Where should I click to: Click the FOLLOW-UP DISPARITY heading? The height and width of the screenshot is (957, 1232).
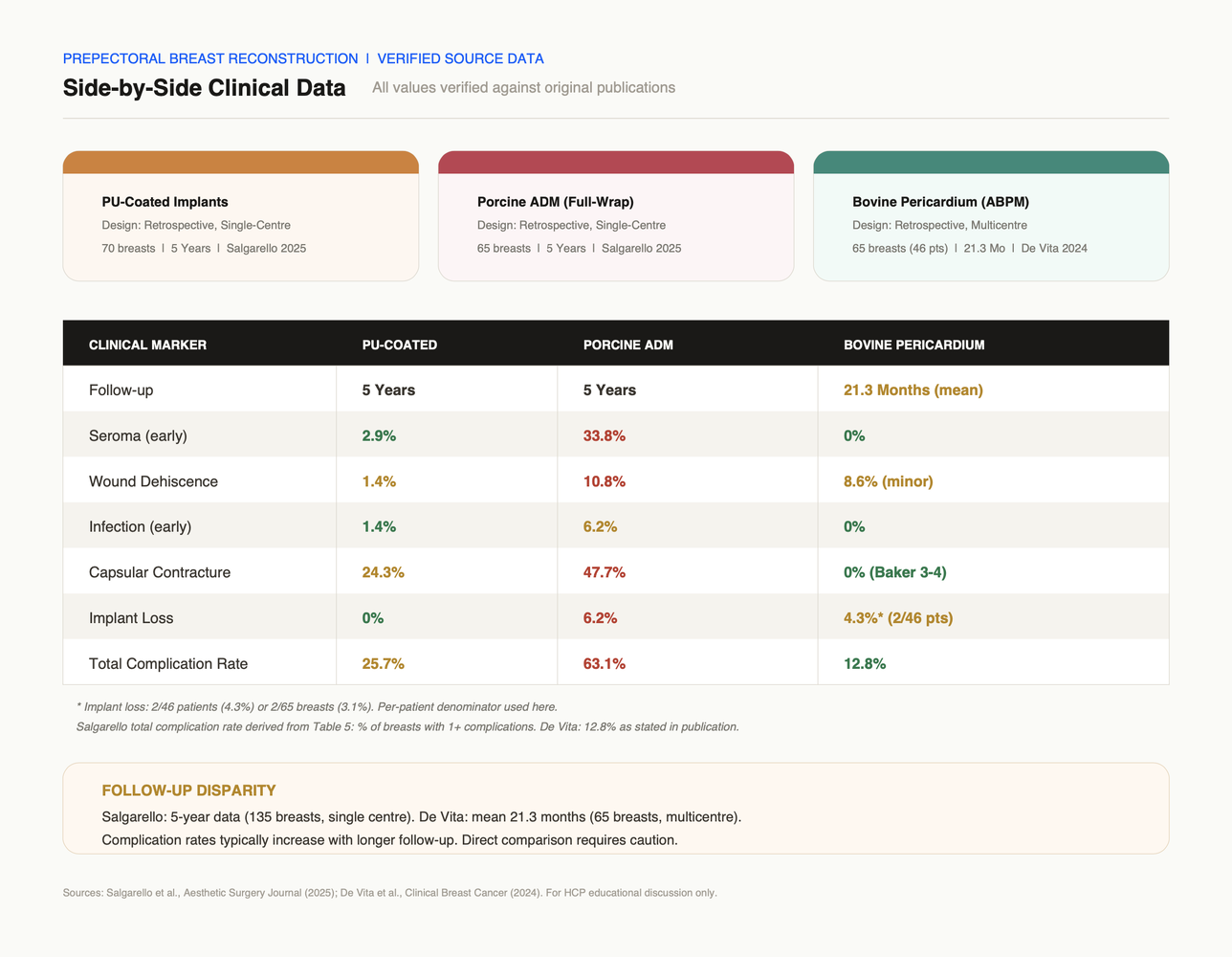pos(188,790)
